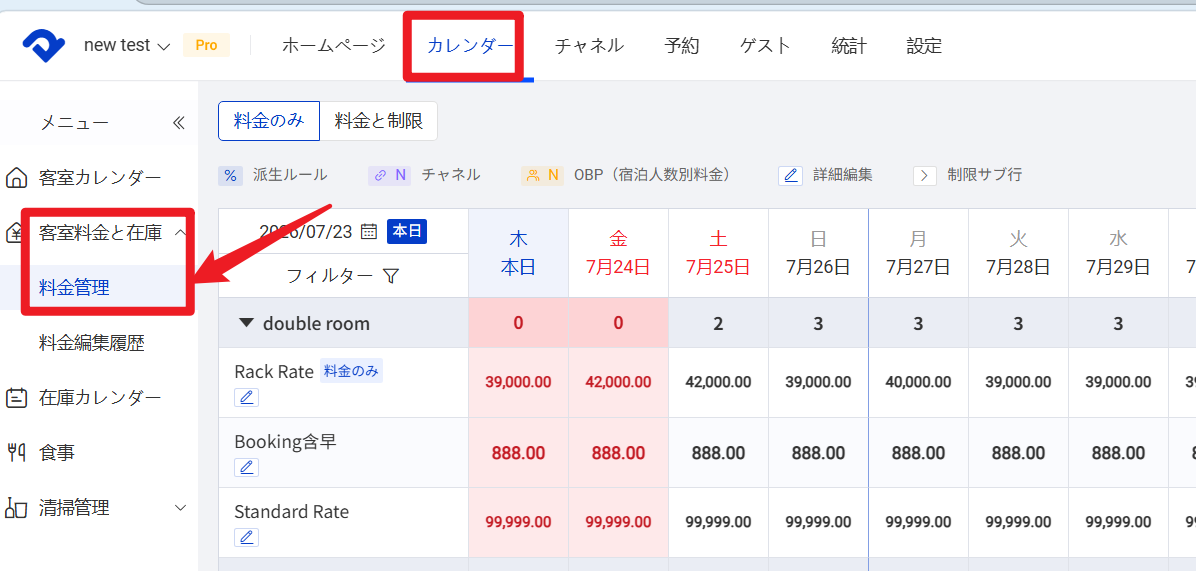Click the Rack Rate row name
This screenshot has height=571, width=1196.
[274, 371]
